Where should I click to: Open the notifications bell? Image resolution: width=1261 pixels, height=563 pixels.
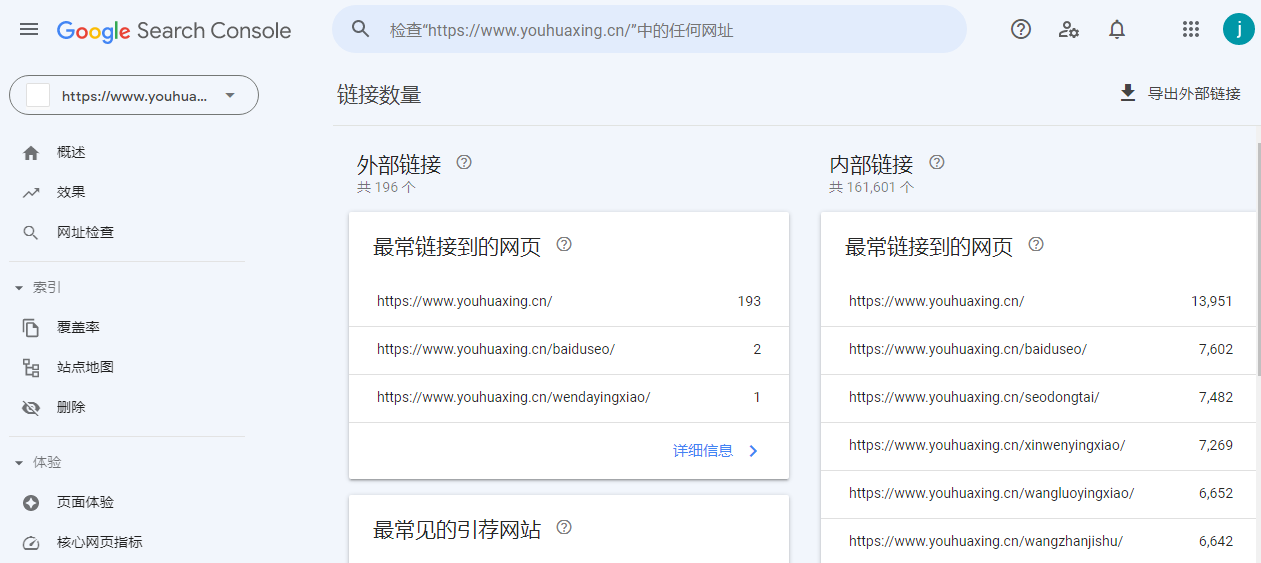1117,29
